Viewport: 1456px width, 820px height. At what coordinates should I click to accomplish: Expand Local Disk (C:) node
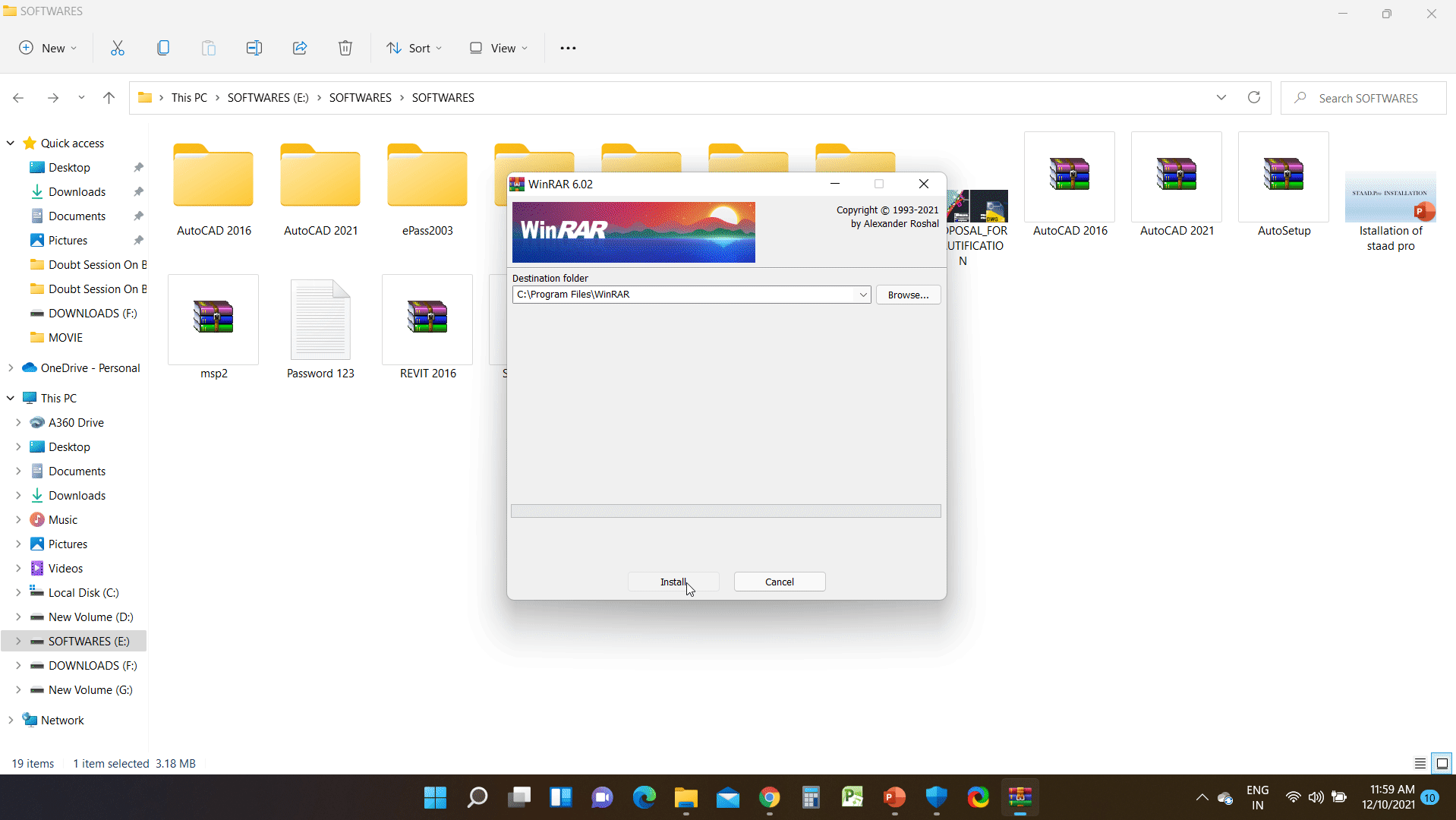pos(18,592)
